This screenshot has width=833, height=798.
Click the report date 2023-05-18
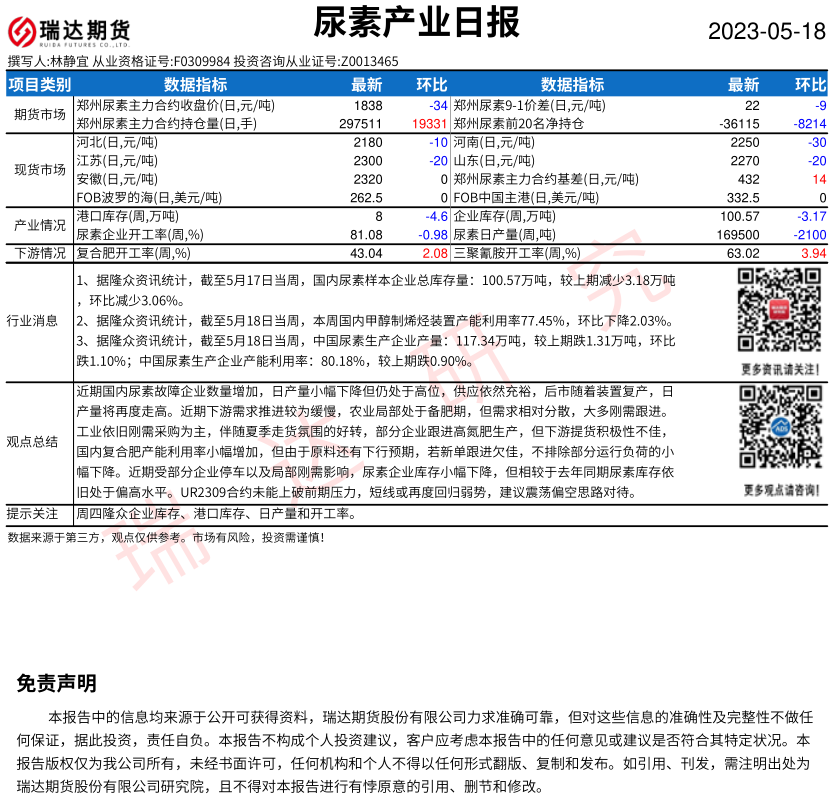point(766,31)
